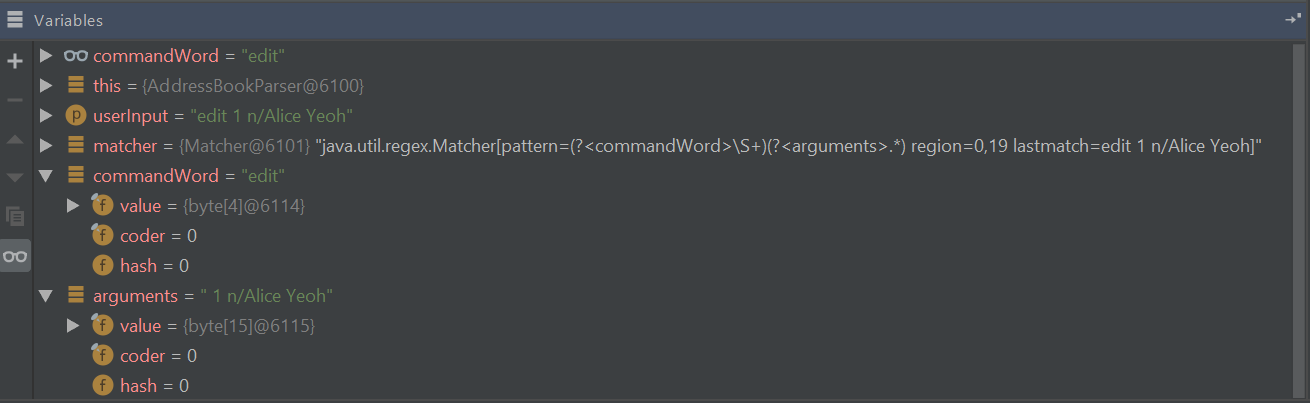
Task: Collapse the arguments variable node
Action: click(46, 296)
